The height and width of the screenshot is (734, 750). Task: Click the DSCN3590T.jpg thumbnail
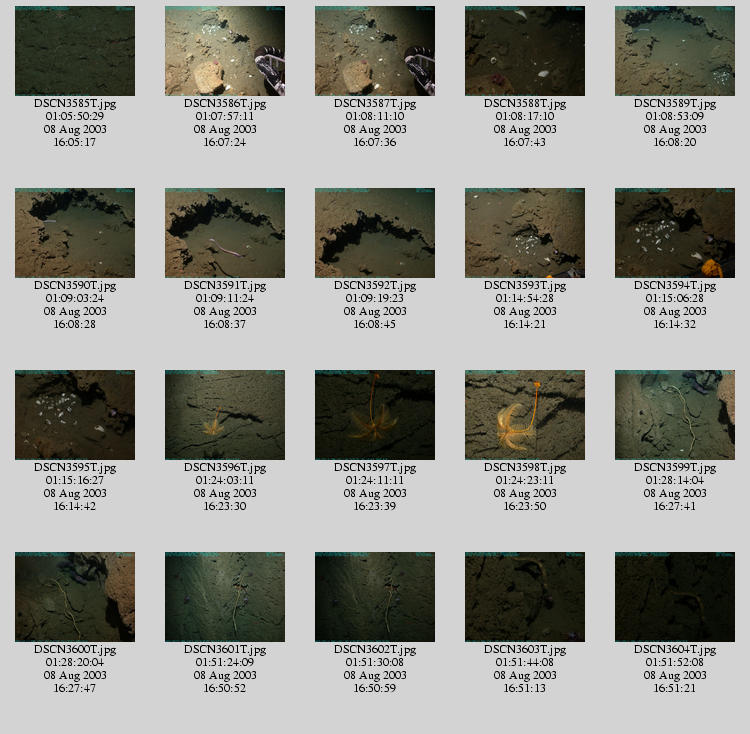point(75,233)
